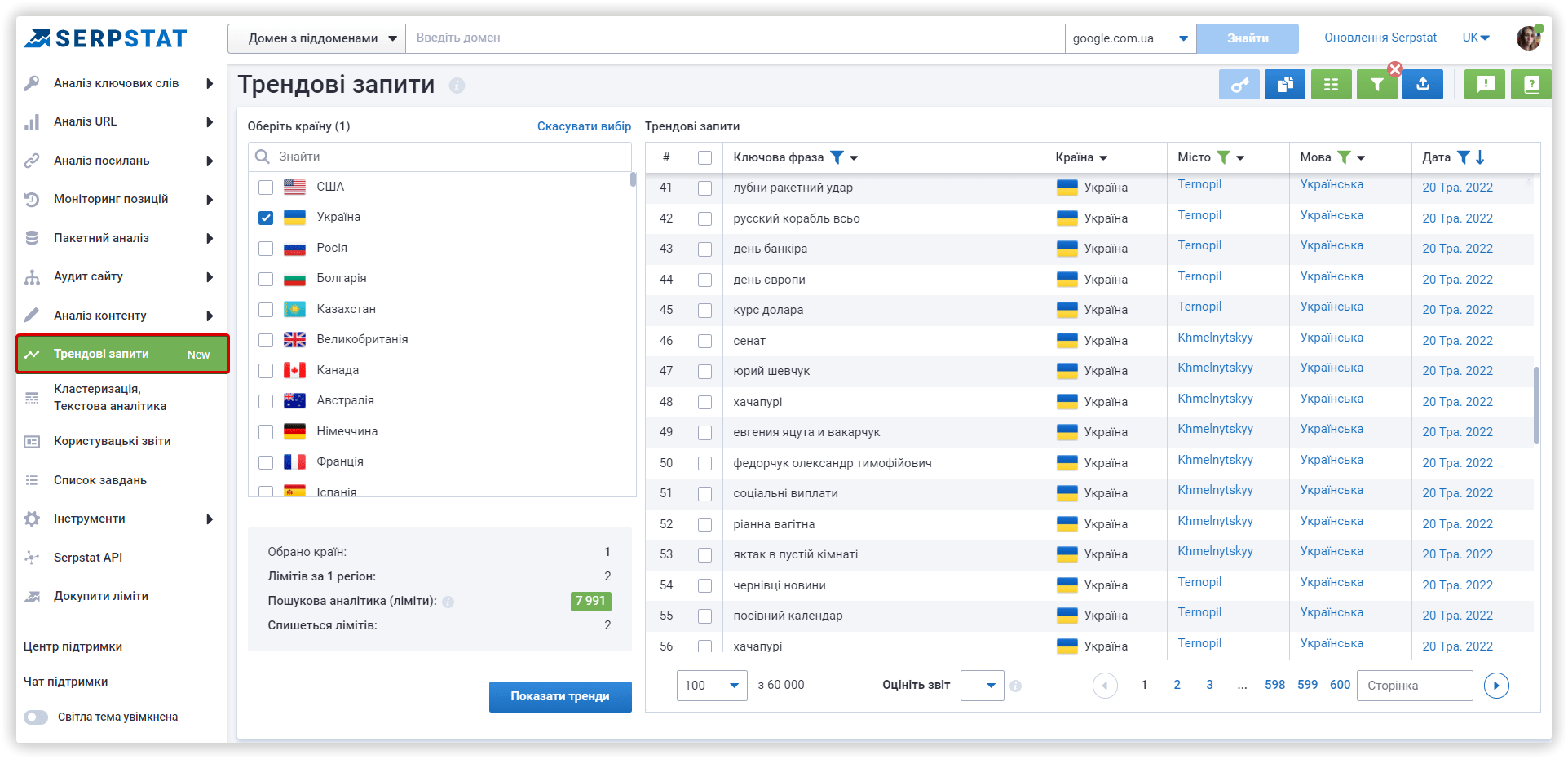Click the green filter toolbar button

click(x=1376, y=84)
